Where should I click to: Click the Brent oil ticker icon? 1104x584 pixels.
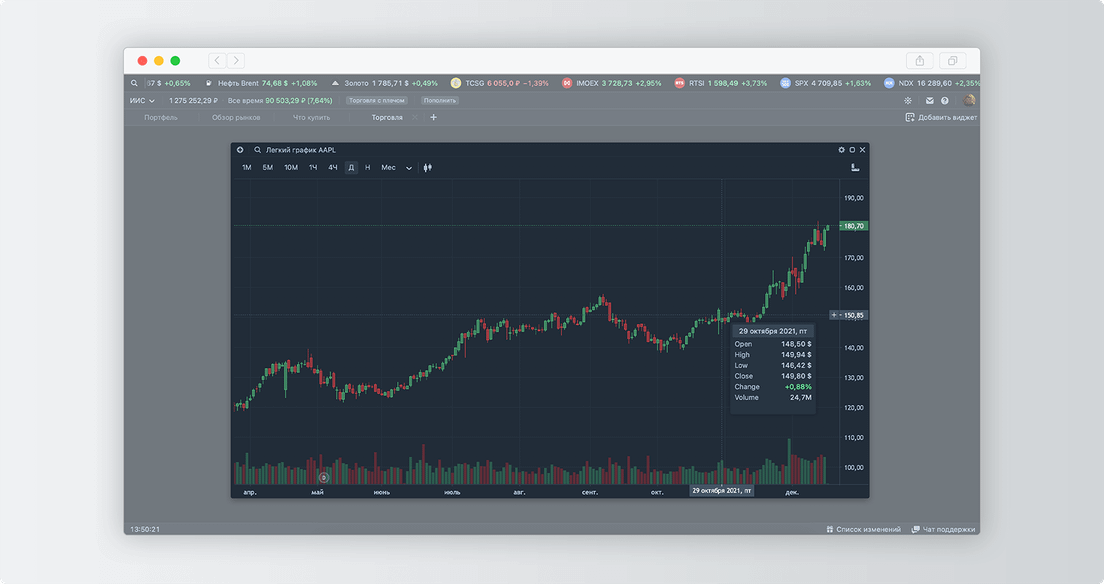(x=208, y=83)
